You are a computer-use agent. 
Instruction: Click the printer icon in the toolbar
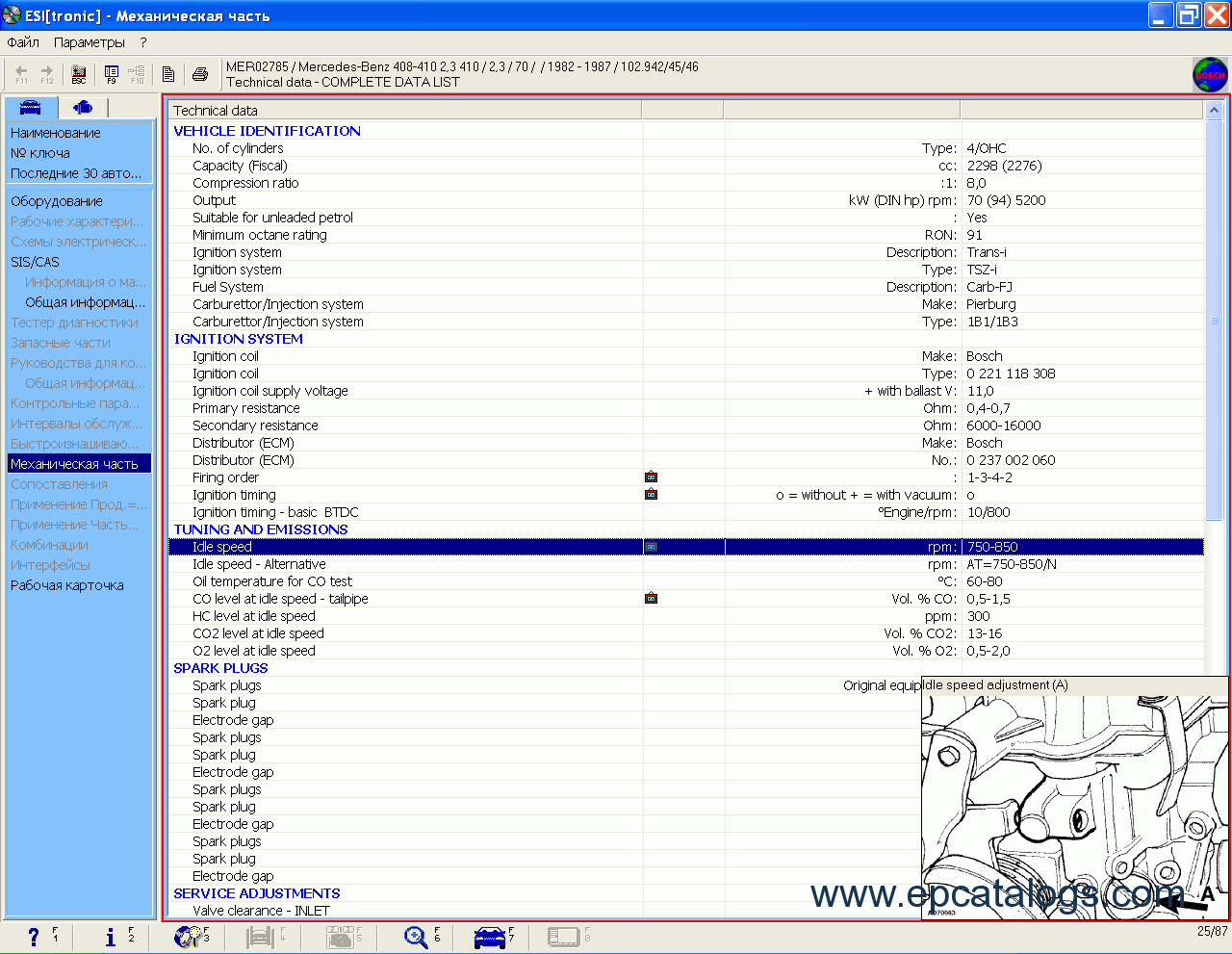click(200, 74)
